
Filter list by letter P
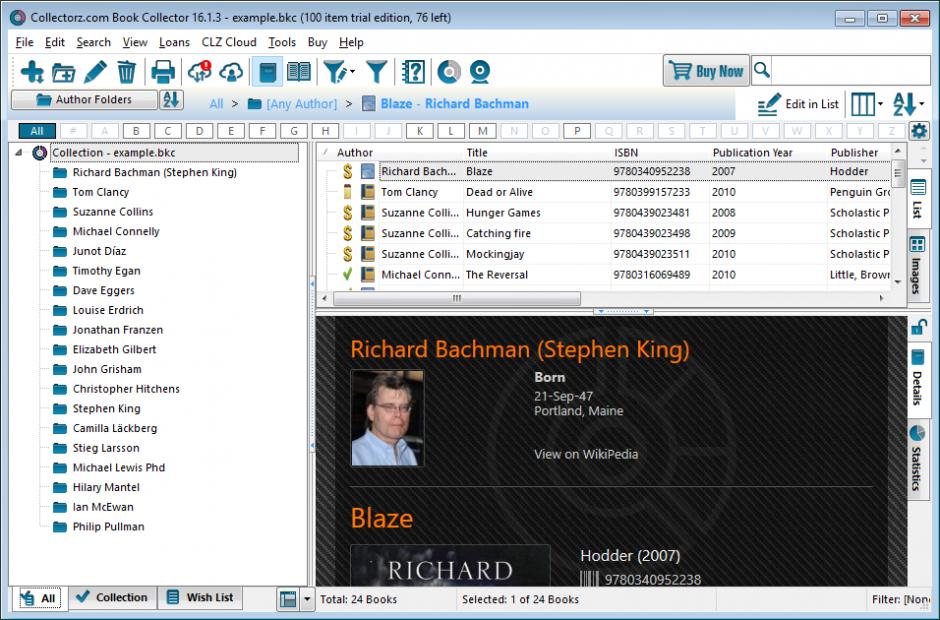coord(577,131)
